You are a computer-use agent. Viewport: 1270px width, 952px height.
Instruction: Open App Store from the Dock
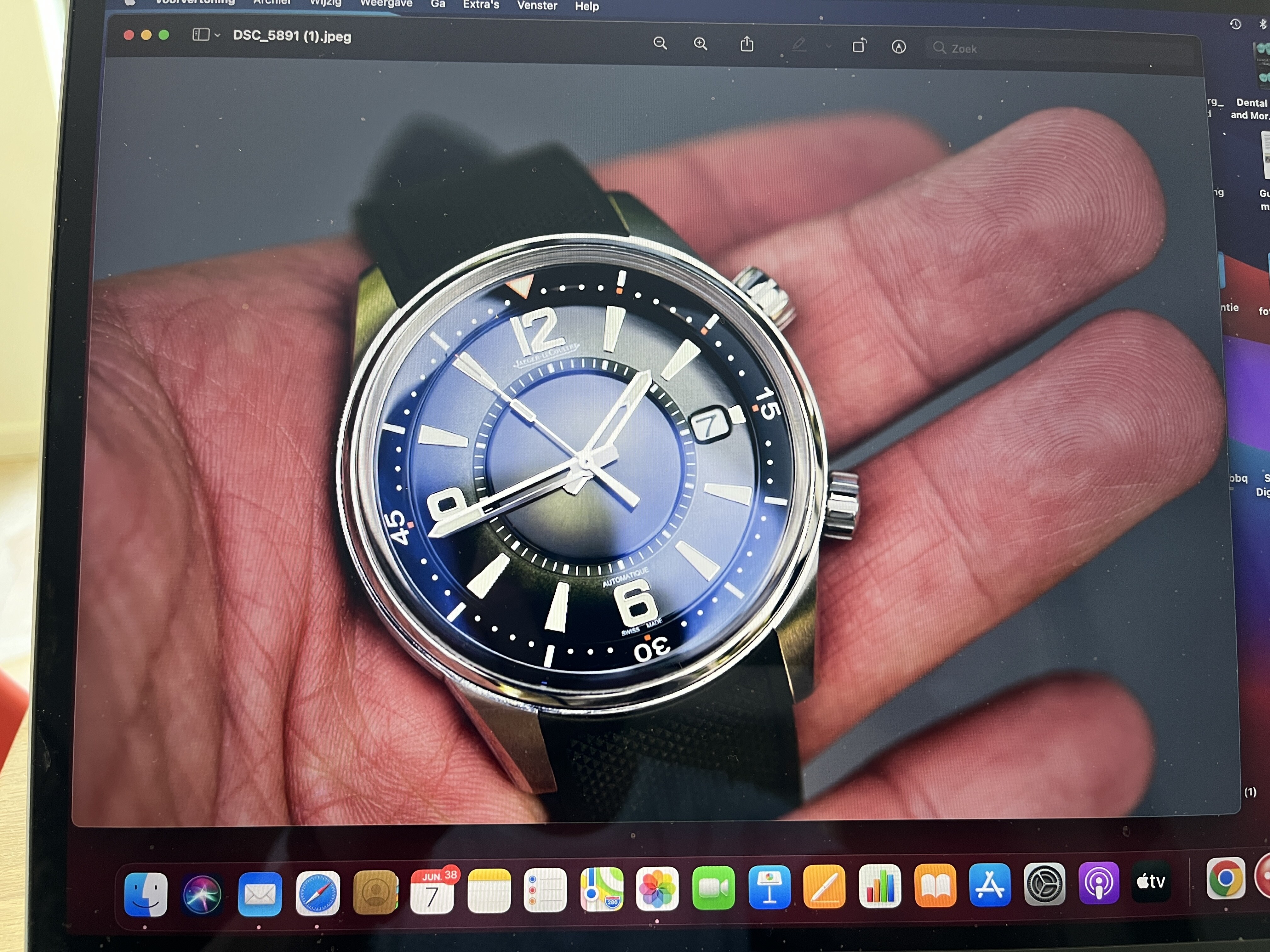coord(989,884)
